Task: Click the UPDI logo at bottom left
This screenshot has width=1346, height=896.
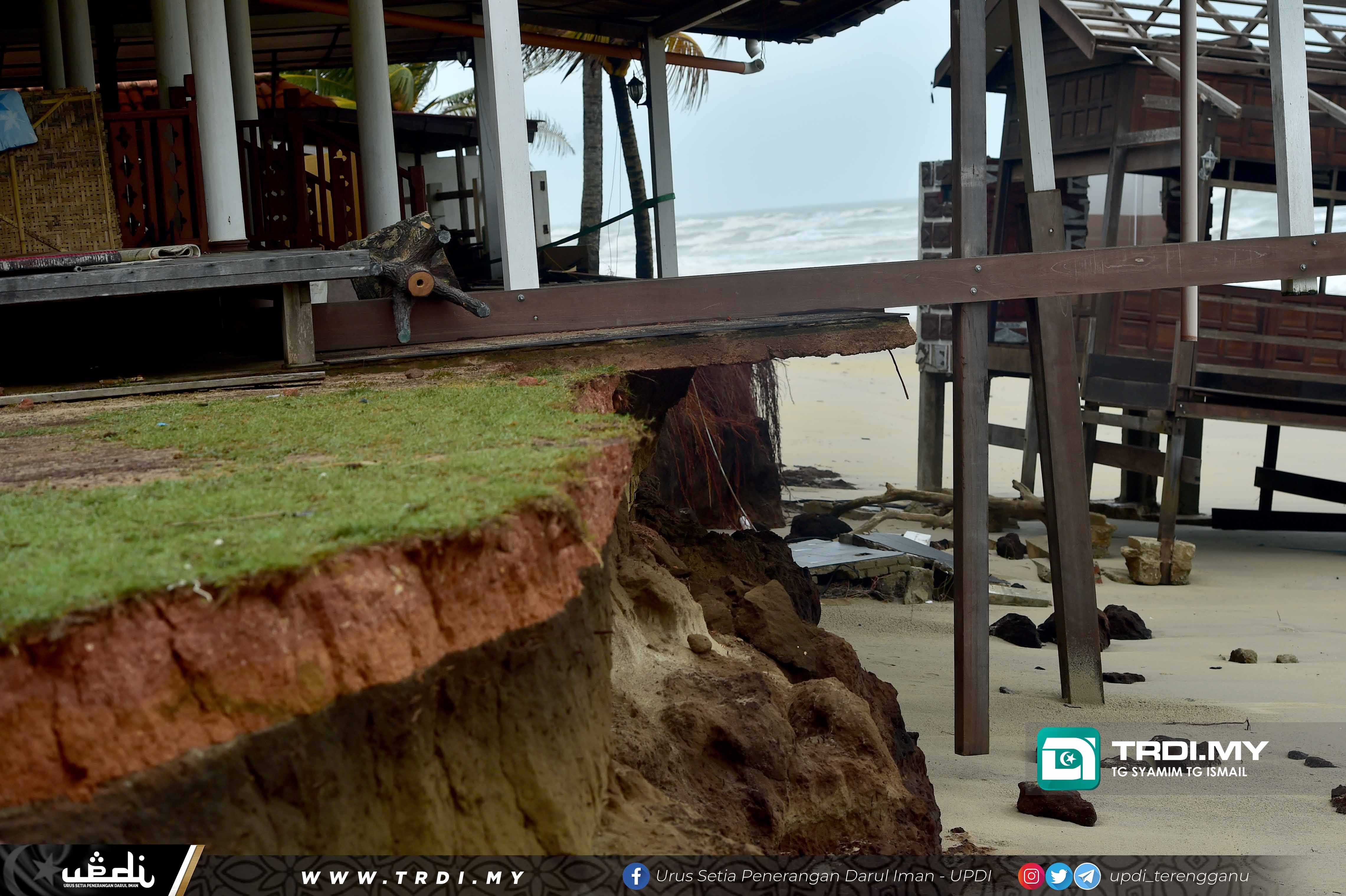Action: (107, 871)
